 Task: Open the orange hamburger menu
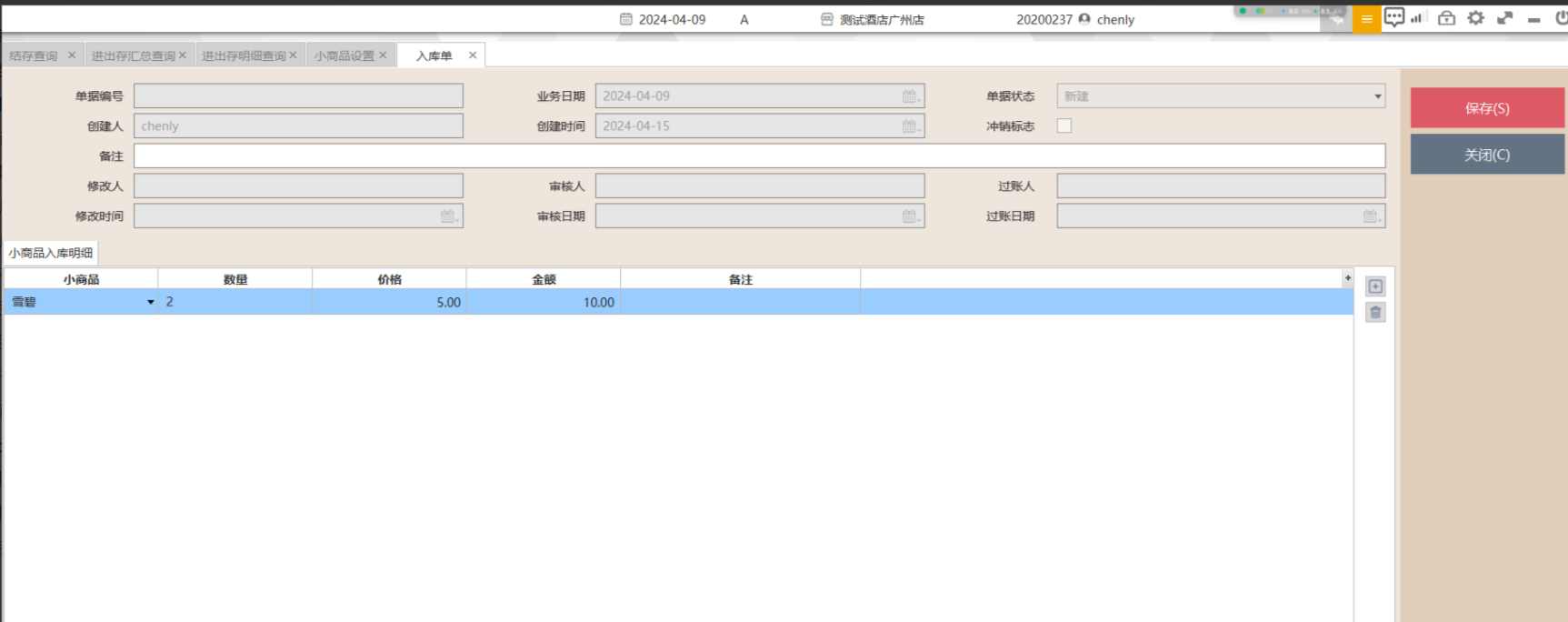click(1366, 19)
